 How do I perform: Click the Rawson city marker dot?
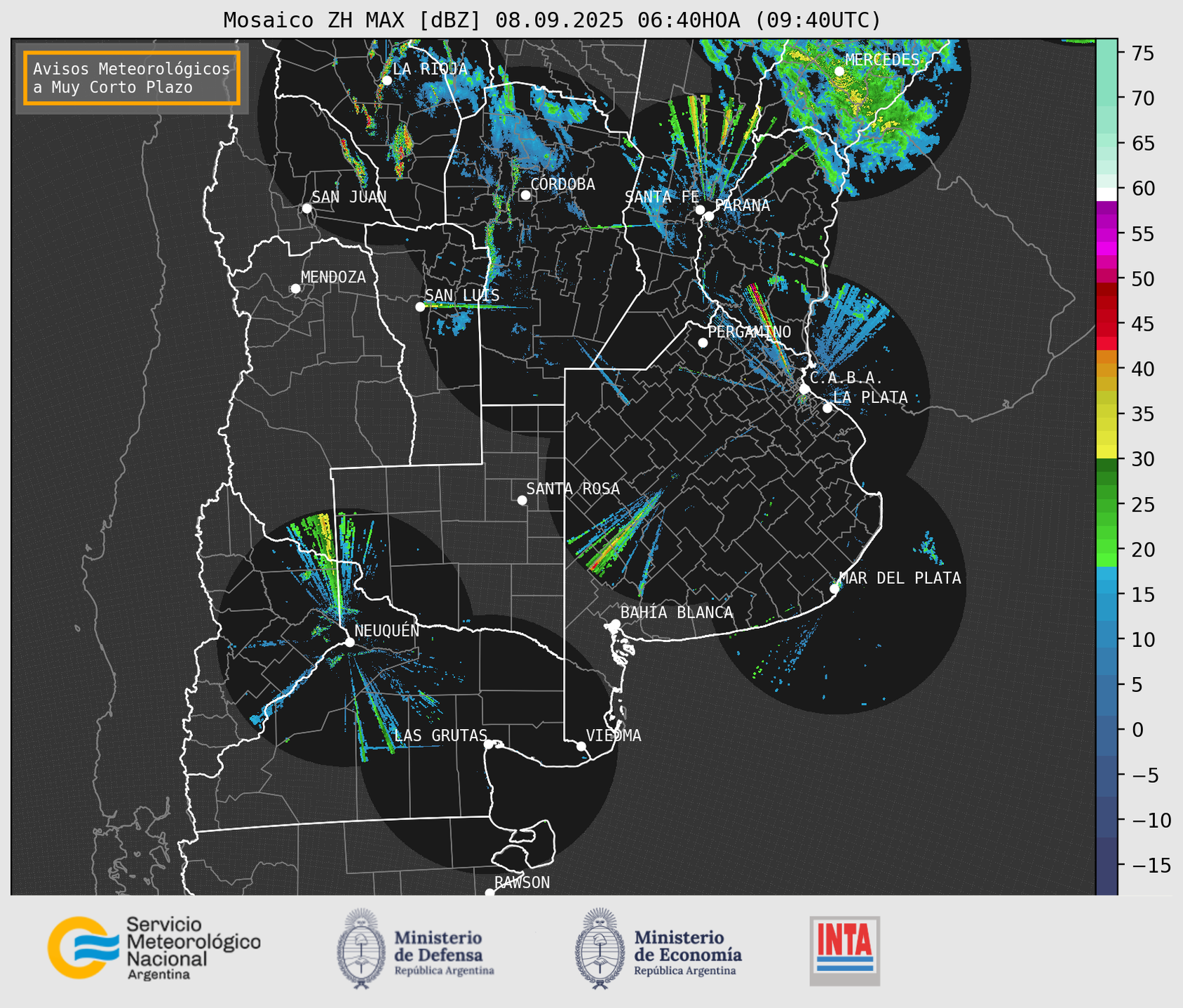pos(489,892)
